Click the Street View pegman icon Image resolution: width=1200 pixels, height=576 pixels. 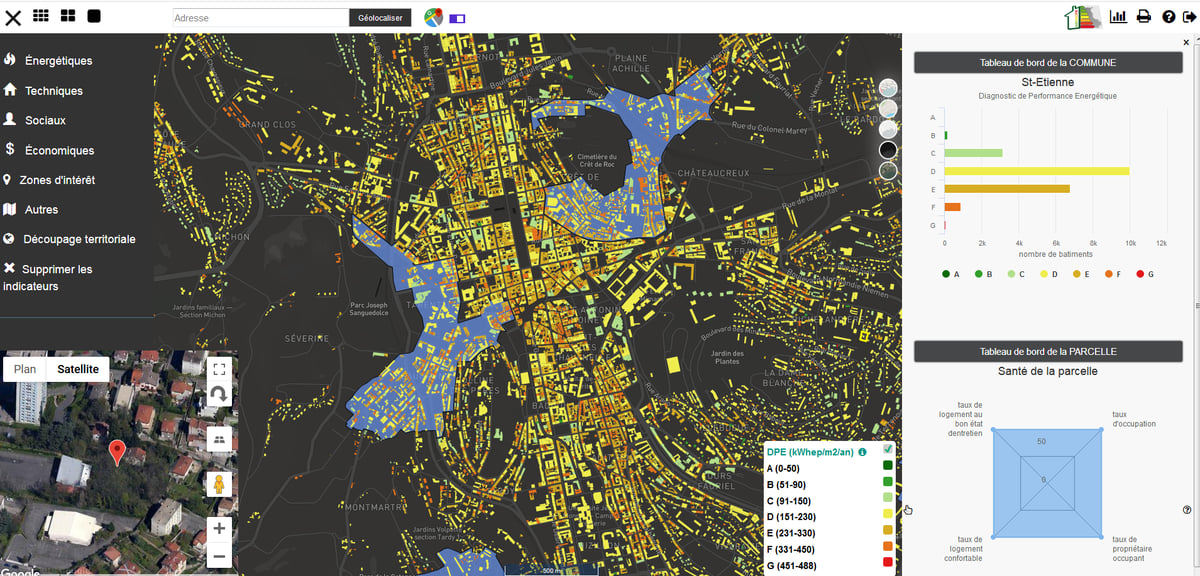click(x=219, y=485)
